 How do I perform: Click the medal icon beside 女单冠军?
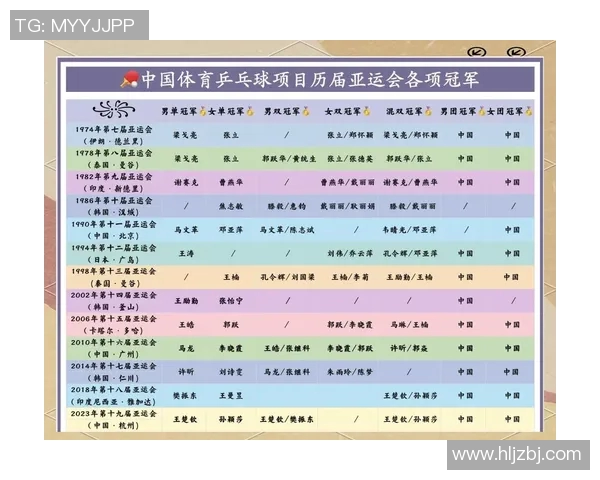[250, 111]
